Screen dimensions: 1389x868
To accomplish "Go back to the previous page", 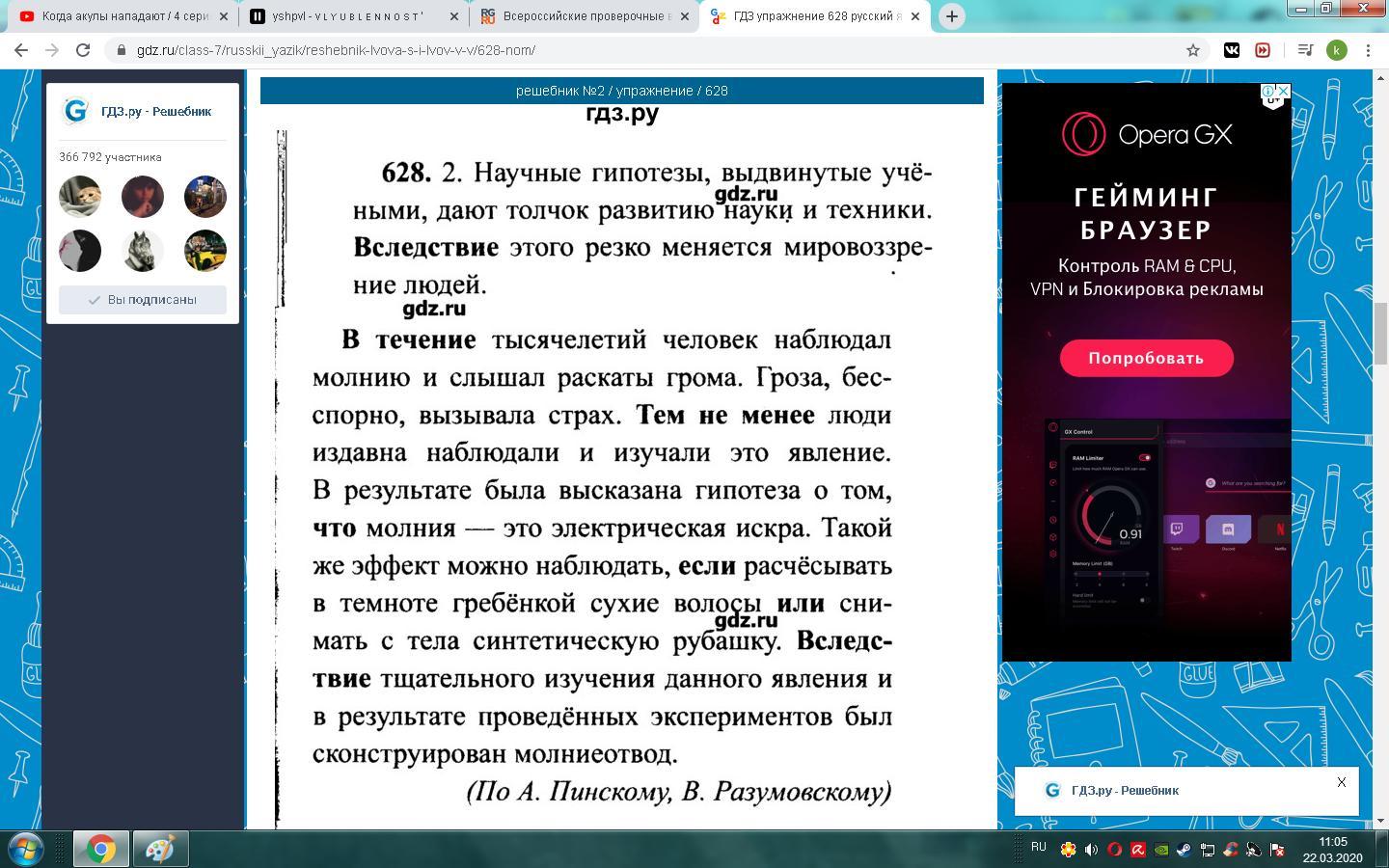I will point(21,50).
